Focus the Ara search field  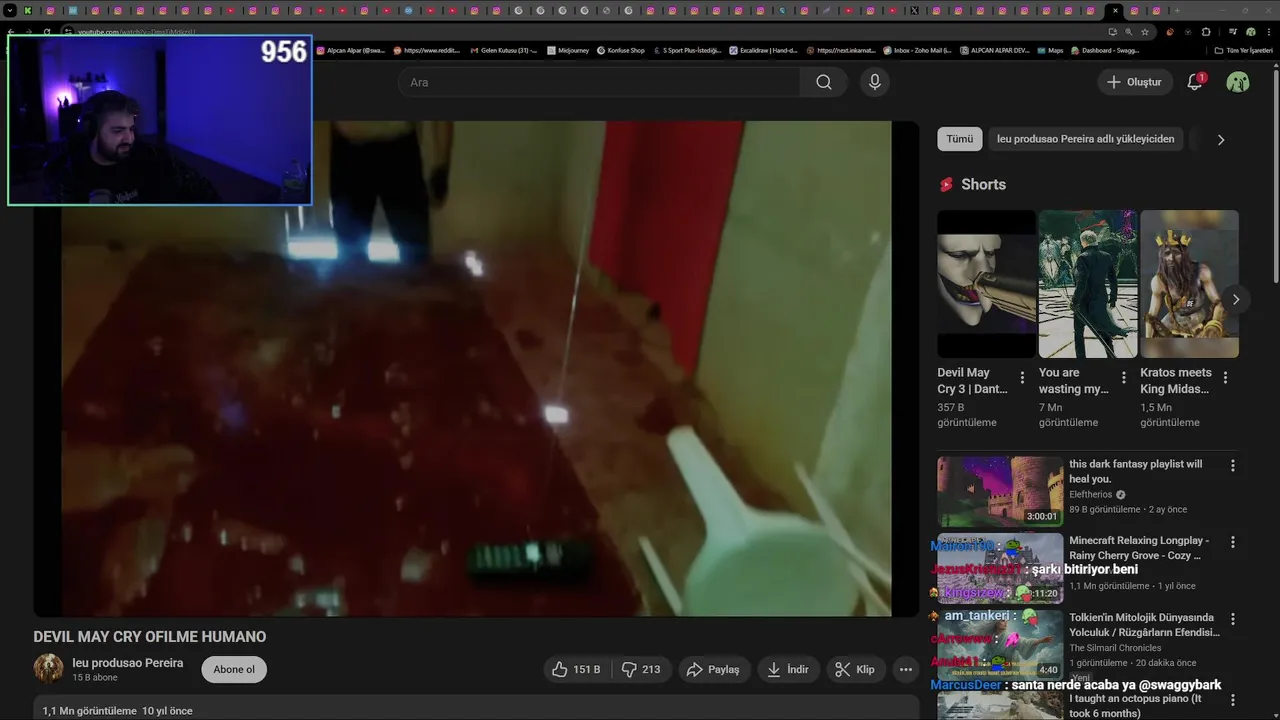coord(600,82)
